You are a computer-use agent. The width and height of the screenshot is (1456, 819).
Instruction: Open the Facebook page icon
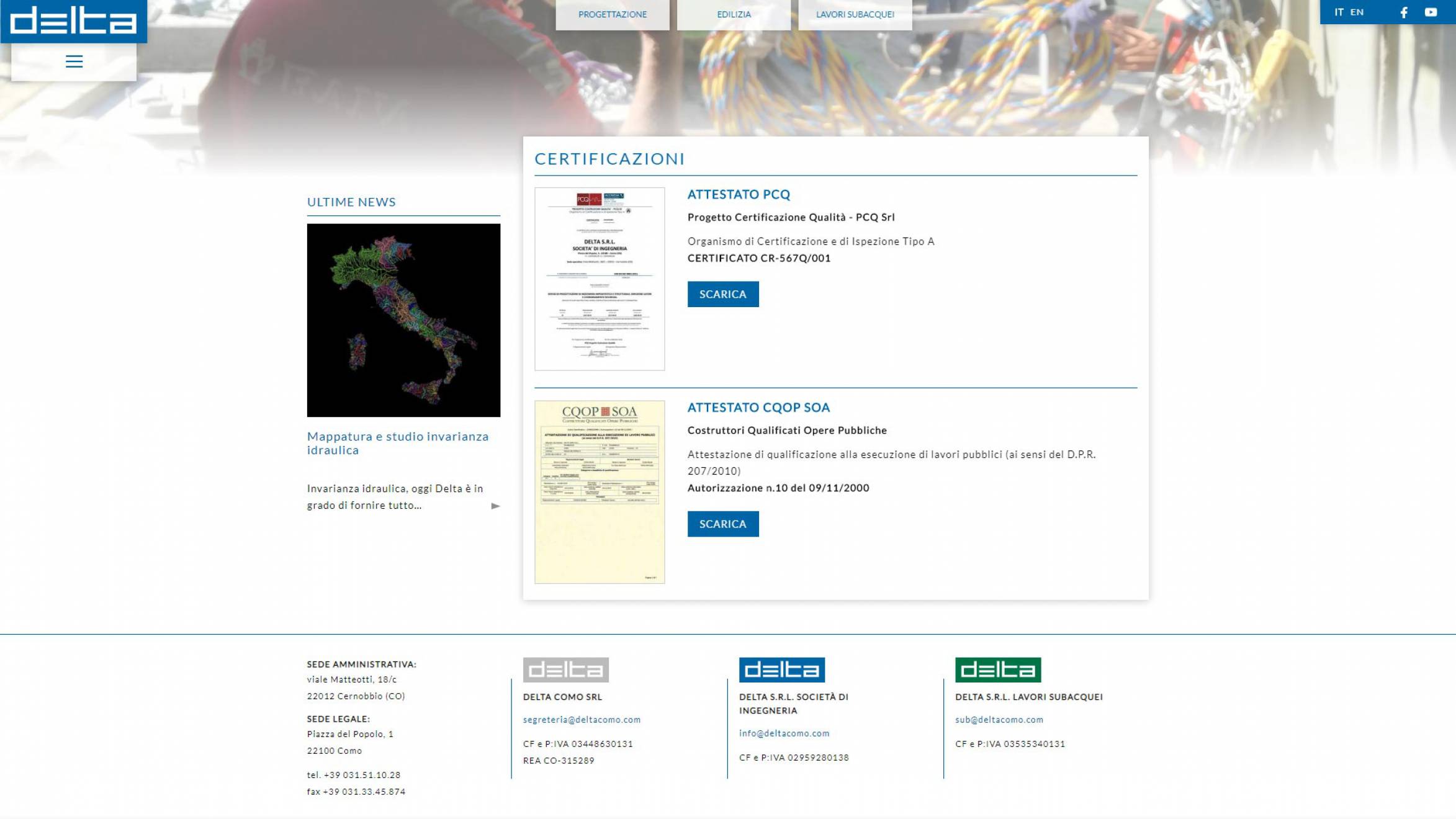1404,12
